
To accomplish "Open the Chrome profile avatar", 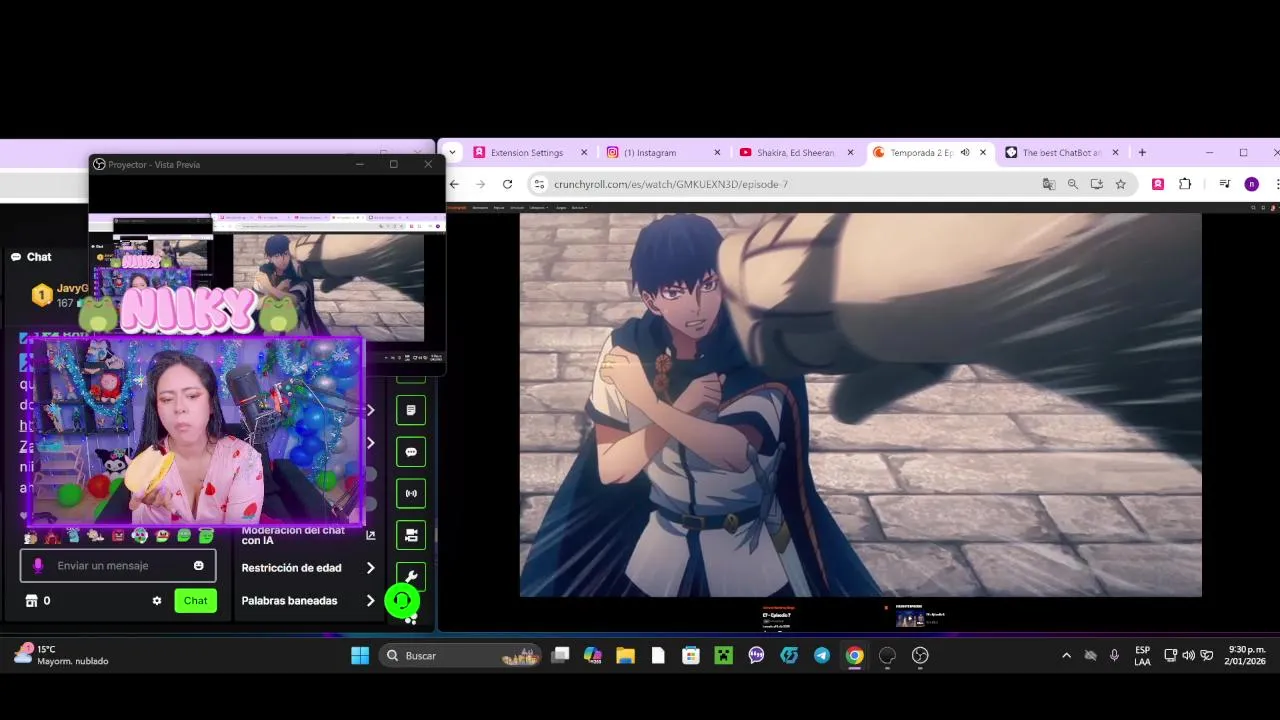I will coord(1251,184).
